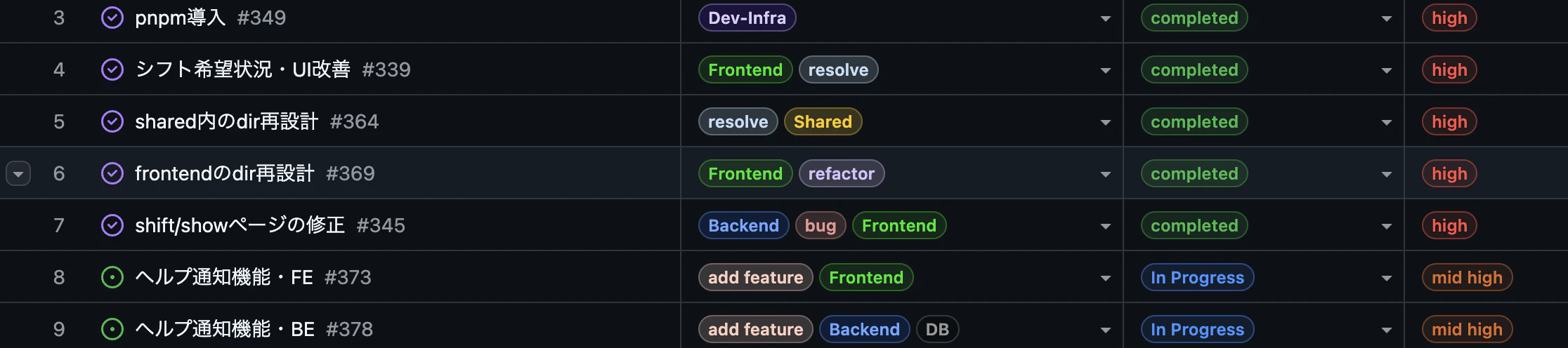Image resolution: width=1568 pixels, height=348 pixels.
Task: Expand the labels dropdown for Dev-Infra row
Action: [1105, 19]
